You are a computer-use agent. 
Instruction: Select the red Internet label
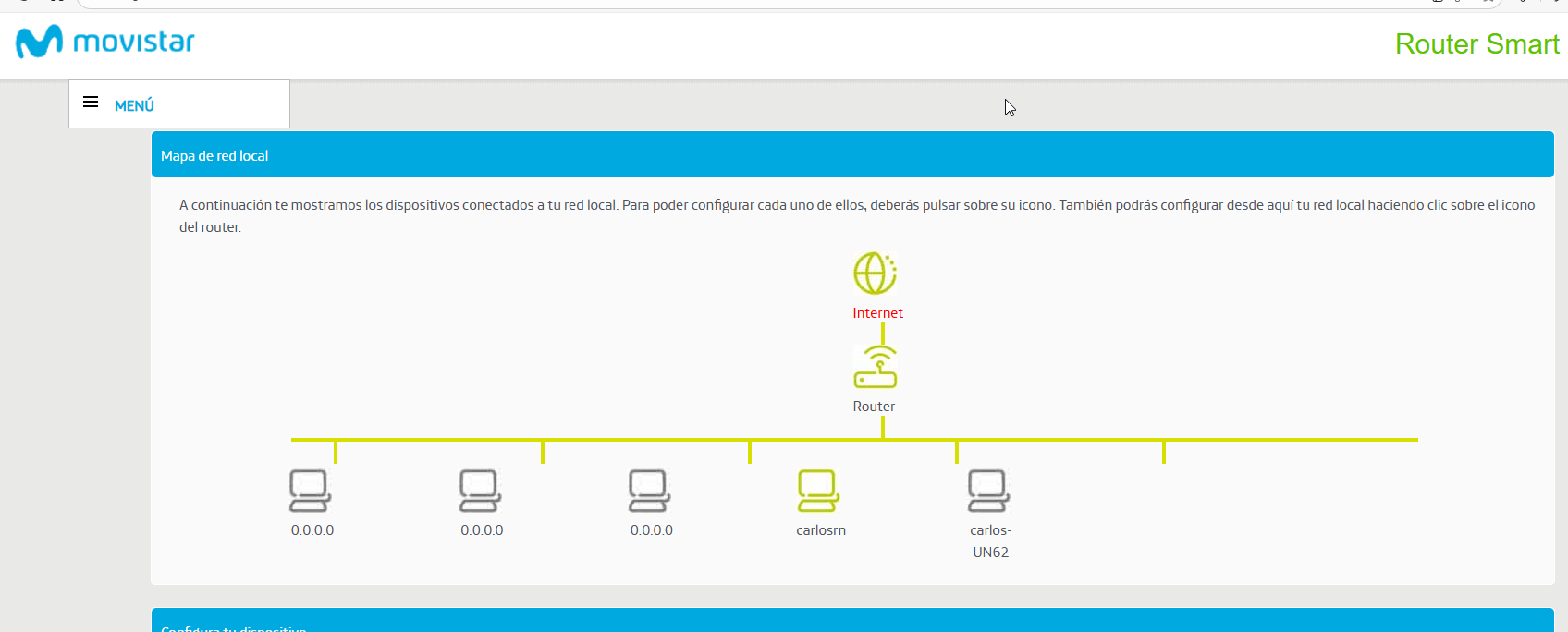[x=877, y=313]
